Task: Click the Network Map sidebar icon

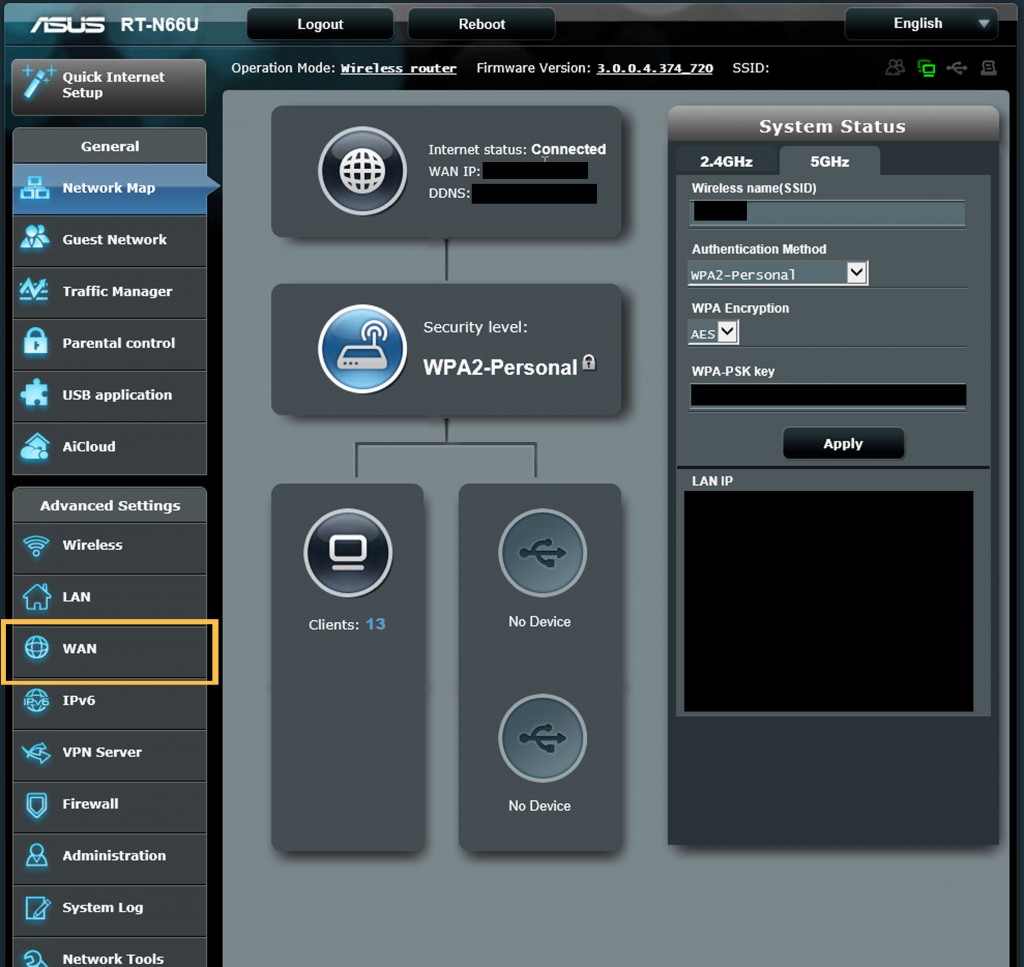Action: coord(35,188)
